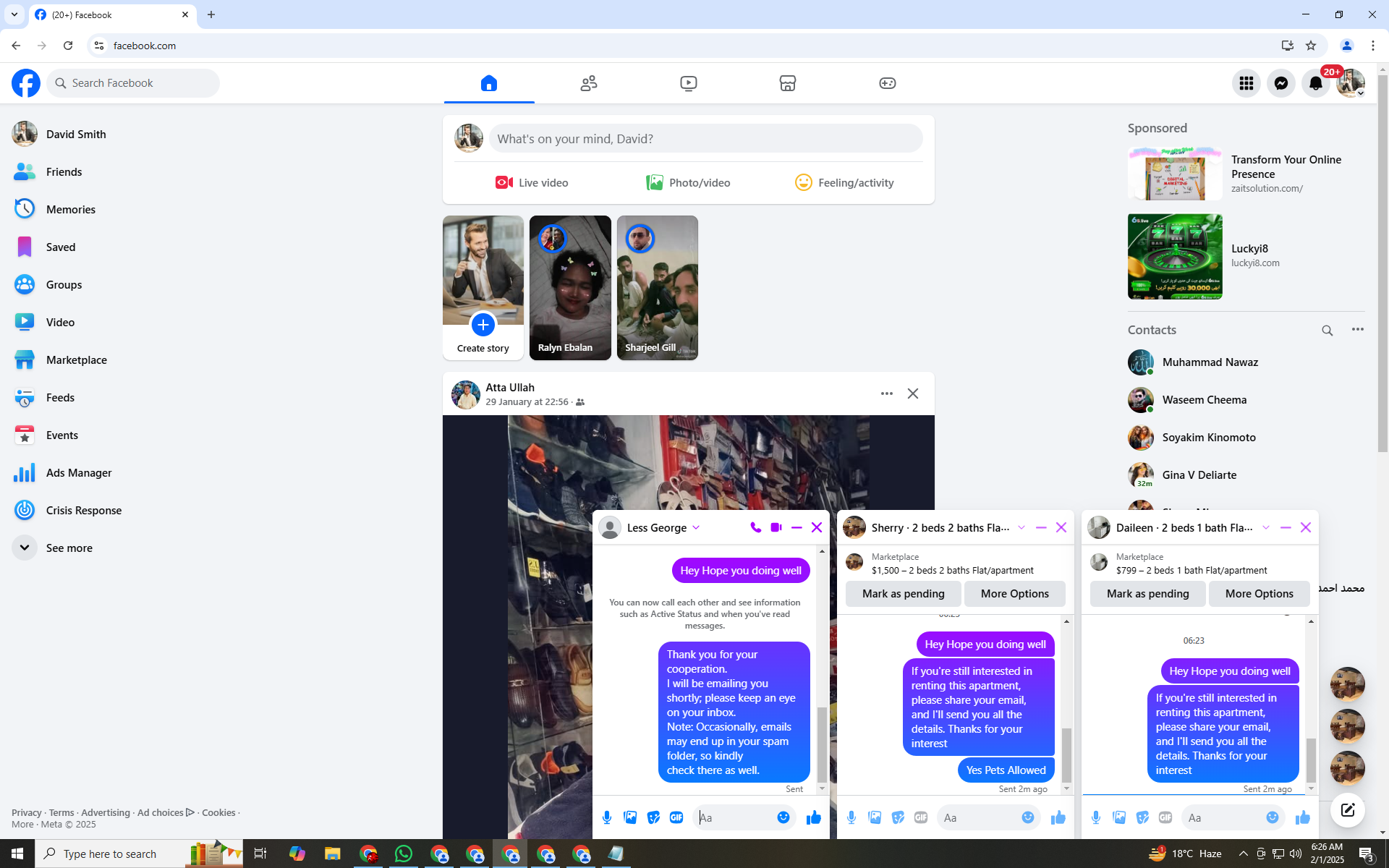Click the new message compose icon

[1347, 809]
